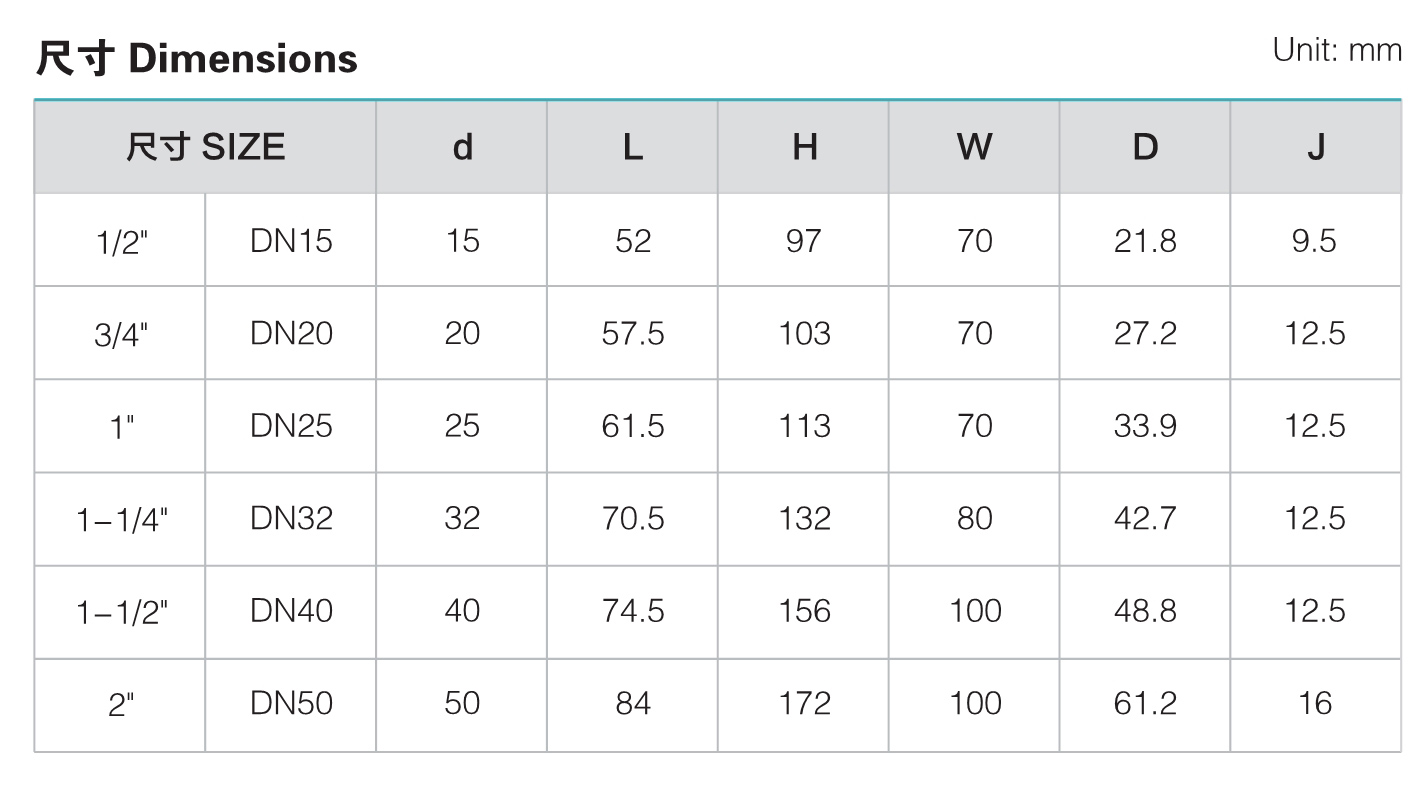
Task: Select the 61.2 diameter value
Action: coord(1145,704)
